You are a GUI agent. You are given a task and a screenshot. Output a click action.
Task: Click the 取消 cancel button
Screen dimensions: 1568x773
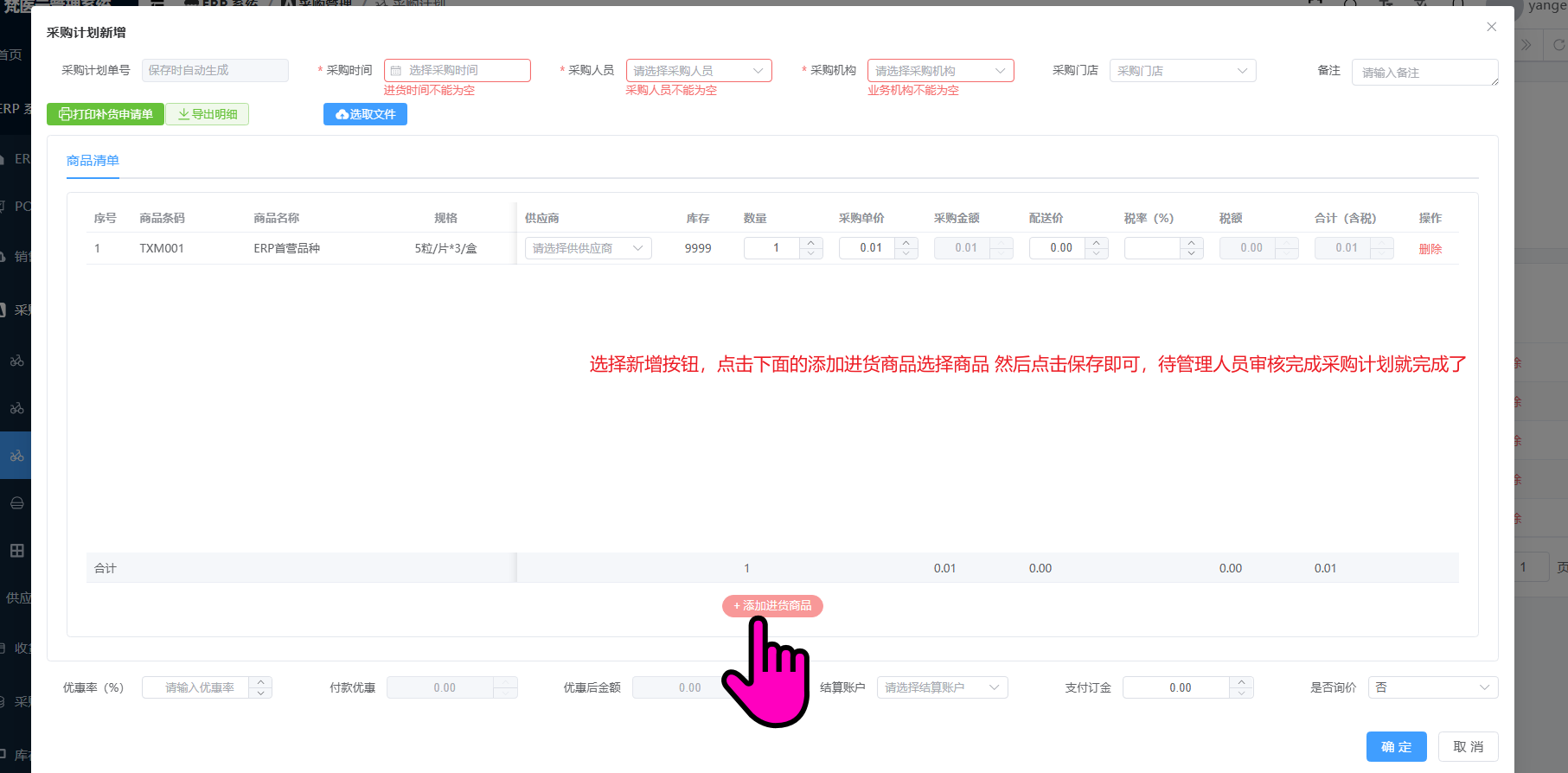pyautogui.click(x=1468, y=746)
